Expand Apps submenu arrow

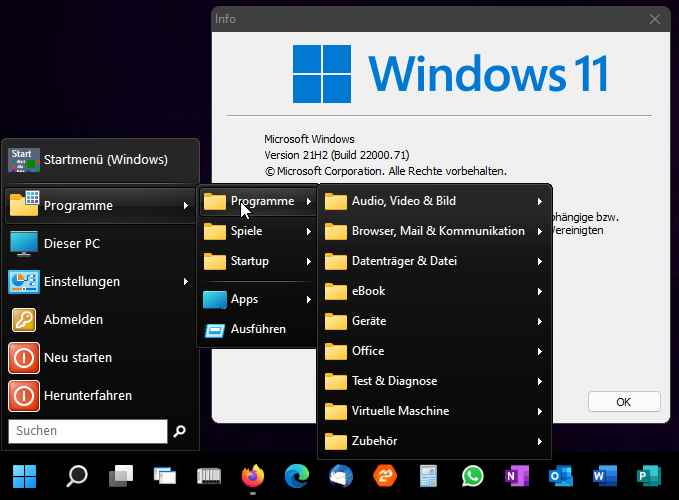308,300
